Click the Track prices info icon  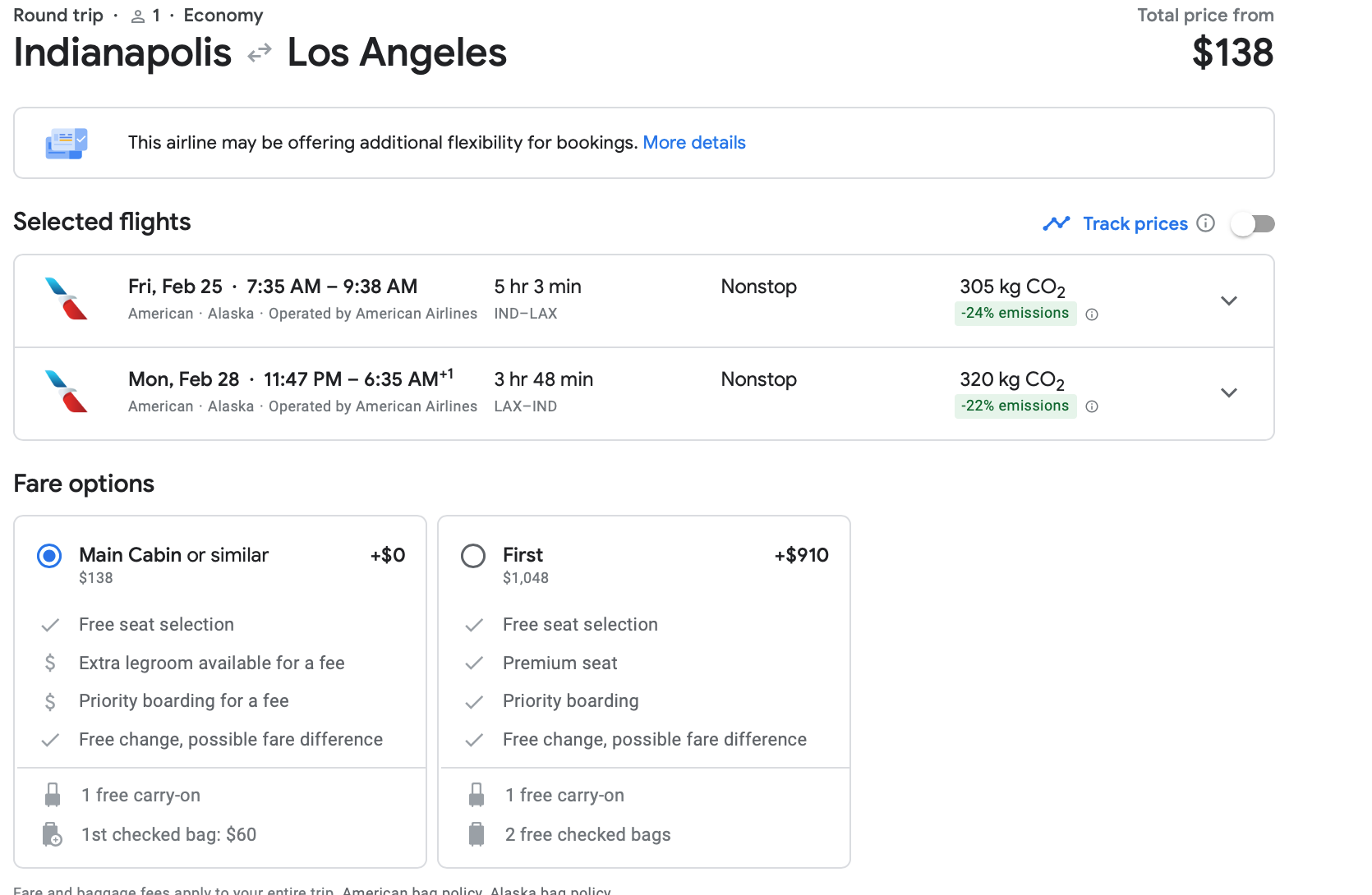pyautogui.click(x=1205, y=223)
